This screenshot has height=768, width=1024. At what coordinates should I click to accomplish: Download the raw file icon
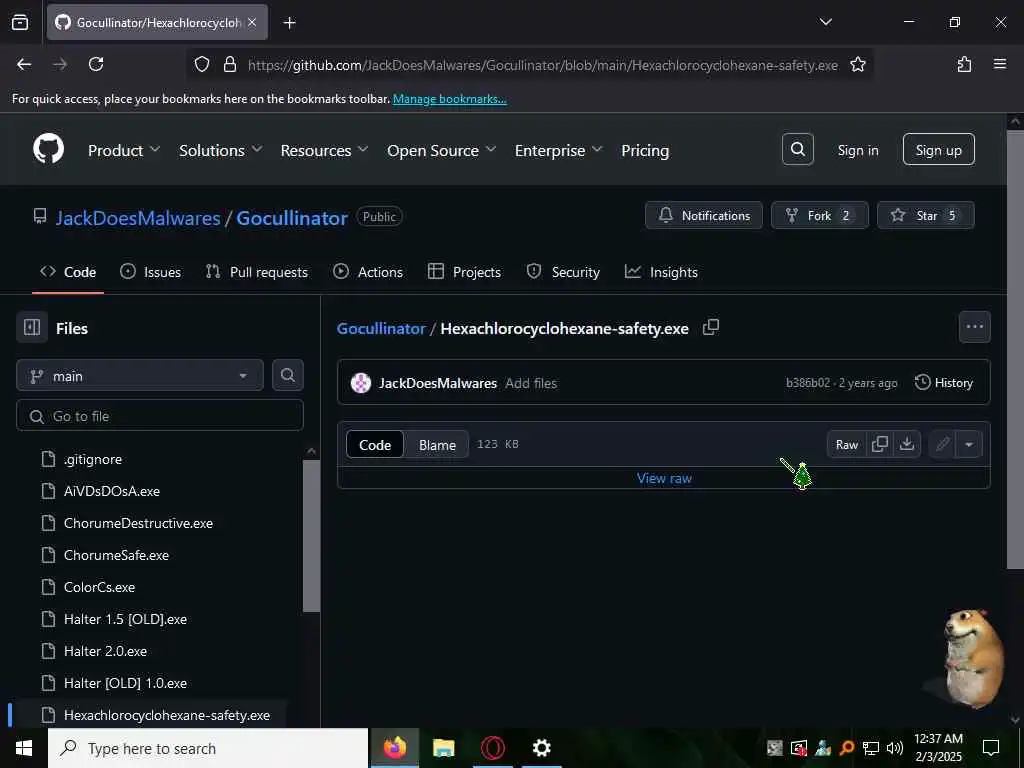click(906, 444)
